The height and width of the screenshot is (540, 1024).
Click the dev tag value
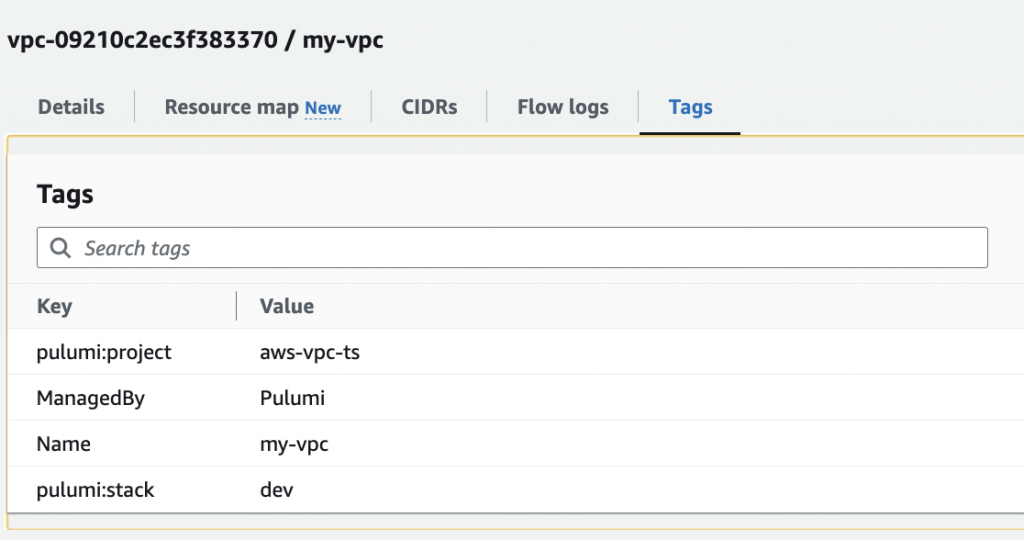click(277, 490)
